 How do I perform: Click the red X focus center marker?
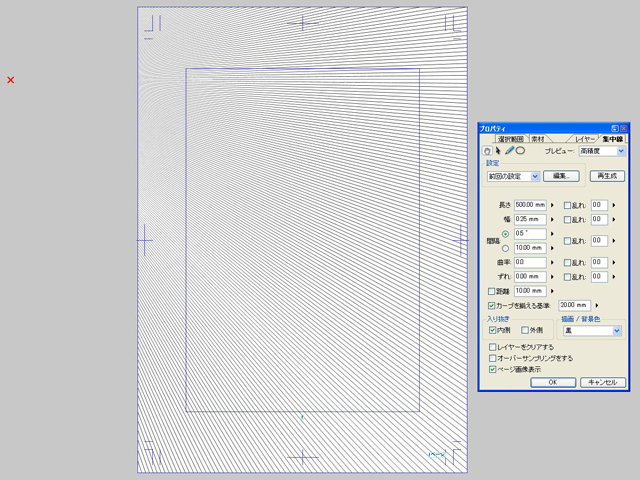point(11,80)
